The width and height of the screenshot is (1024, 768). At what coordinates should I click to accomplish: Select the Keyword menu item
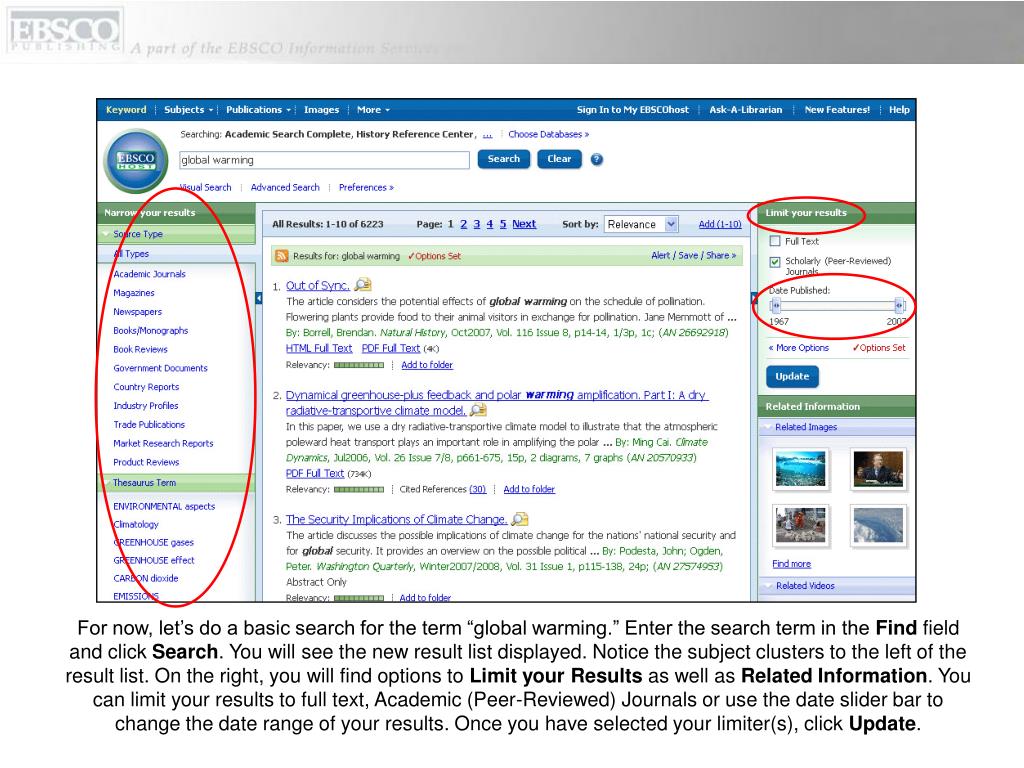(x=126, y=110)
